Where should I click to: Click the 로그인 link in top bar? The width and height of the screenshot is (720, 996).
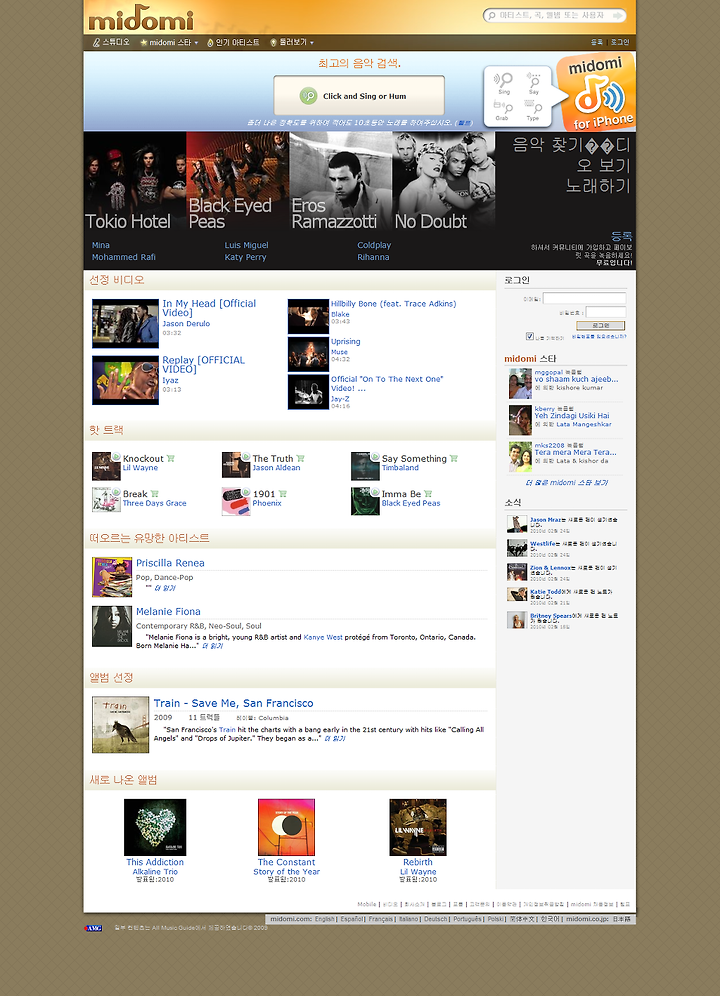tap(620, 43)
